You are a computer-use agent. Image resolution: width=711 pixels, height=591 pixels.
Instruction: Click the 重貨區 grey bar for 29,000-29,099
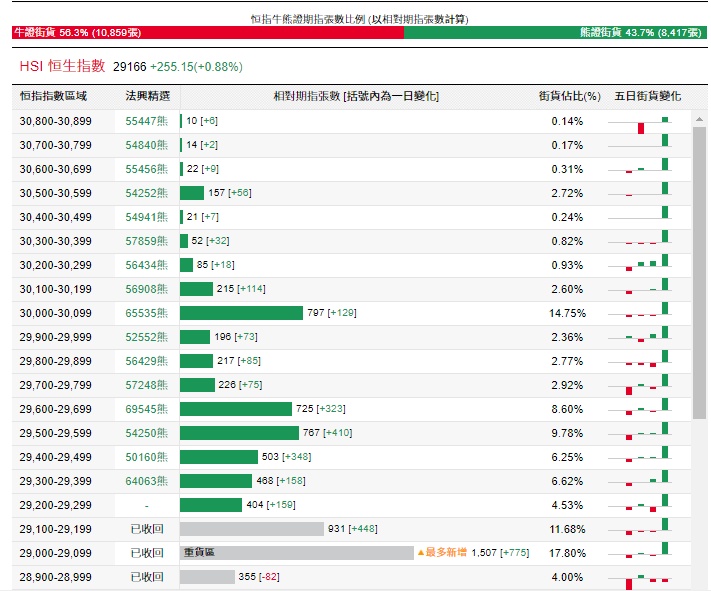pos(297,553)
